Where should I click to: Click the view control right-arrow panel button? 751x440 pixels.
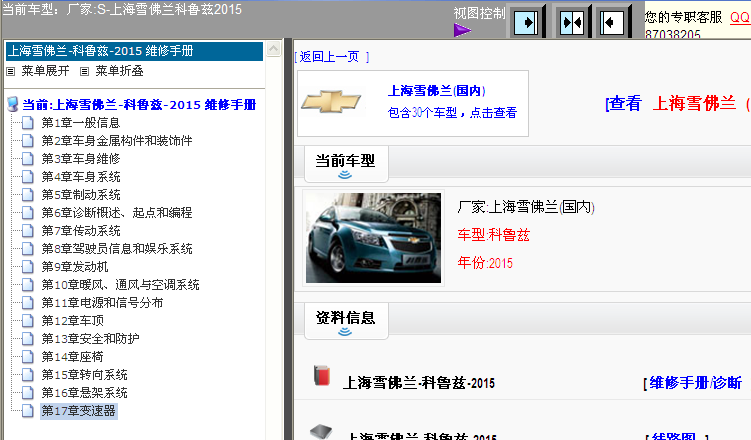tap(525, 23)
